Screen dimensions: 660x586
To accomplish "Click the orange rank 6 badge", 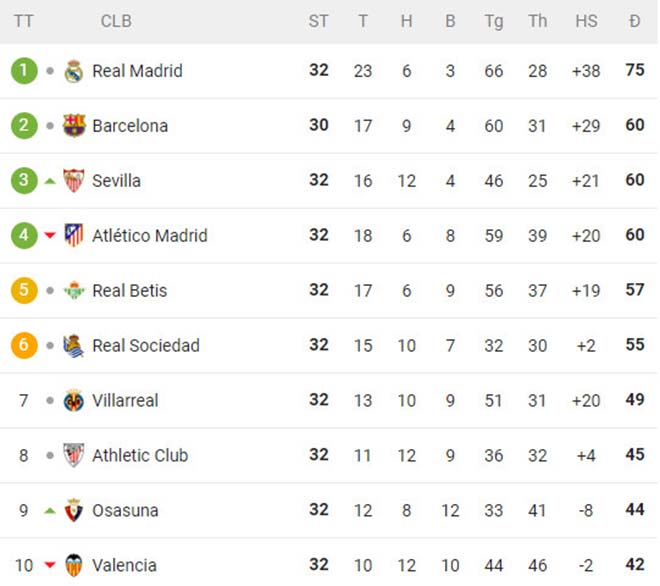I will coord(24,346).
